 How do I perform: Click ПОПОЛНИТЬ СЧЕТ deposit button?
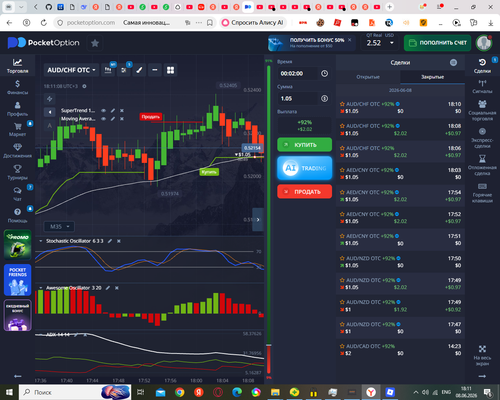pos(437,43)
